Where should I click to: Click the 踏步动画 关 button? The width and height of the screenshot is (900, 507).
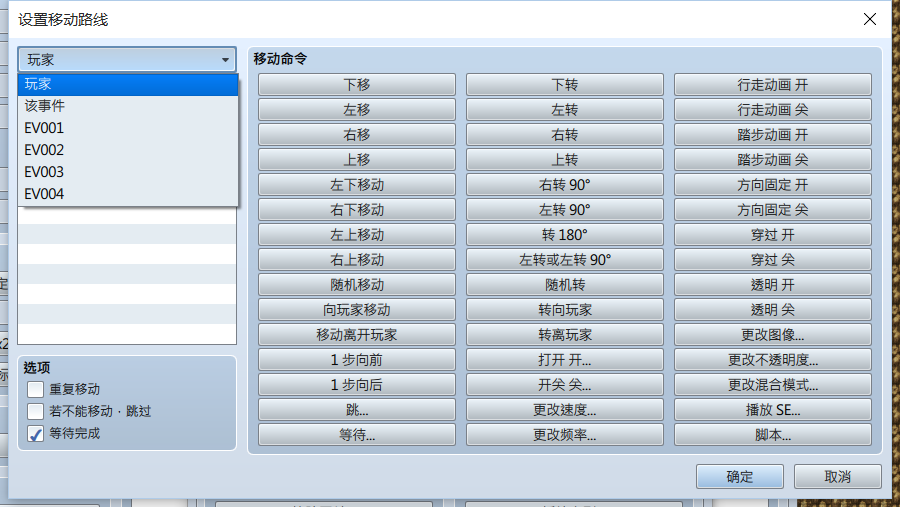click(773, 160)
